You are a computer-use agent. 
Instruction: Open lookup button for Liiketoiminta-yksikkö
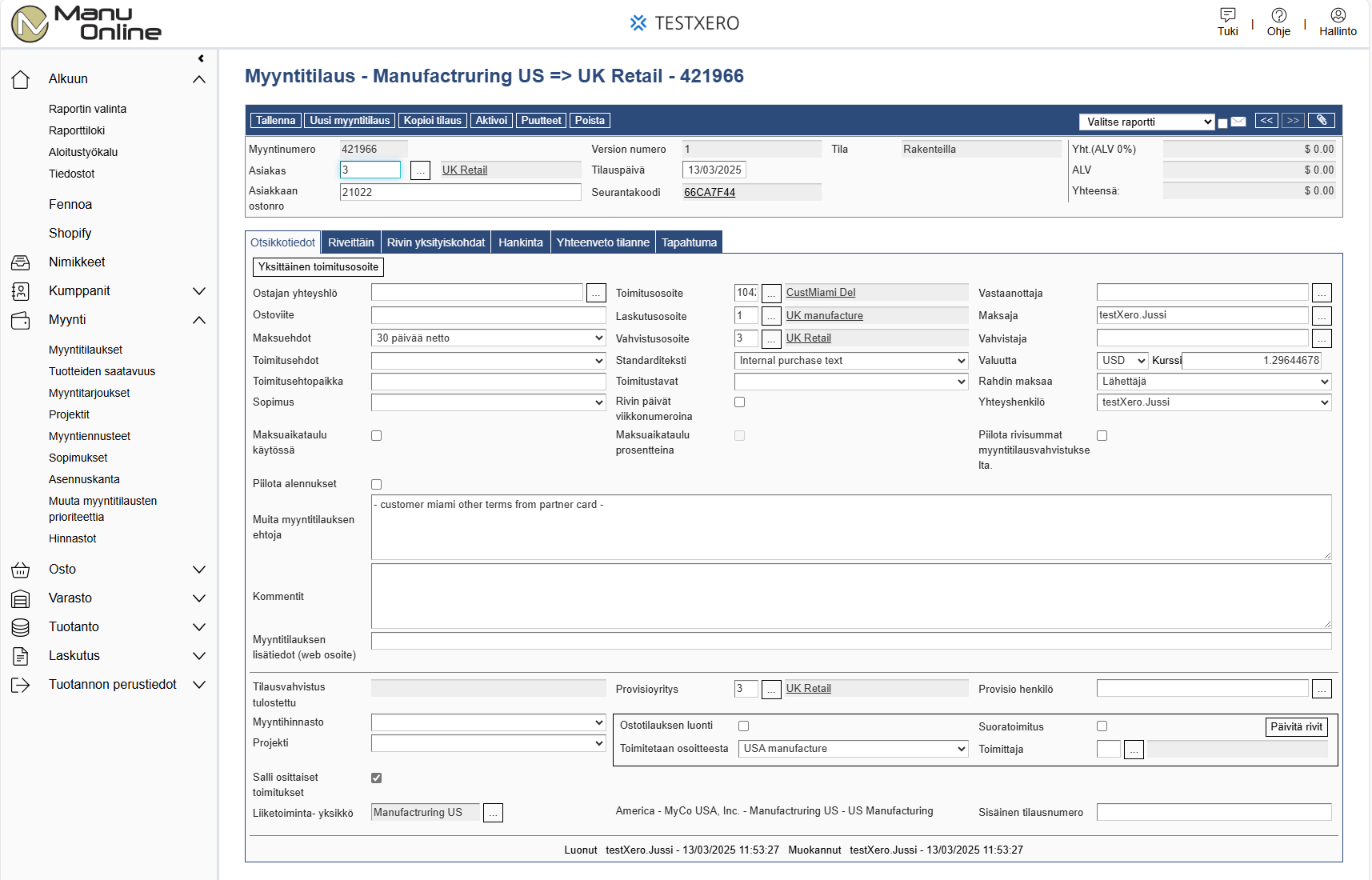[493, 813]
